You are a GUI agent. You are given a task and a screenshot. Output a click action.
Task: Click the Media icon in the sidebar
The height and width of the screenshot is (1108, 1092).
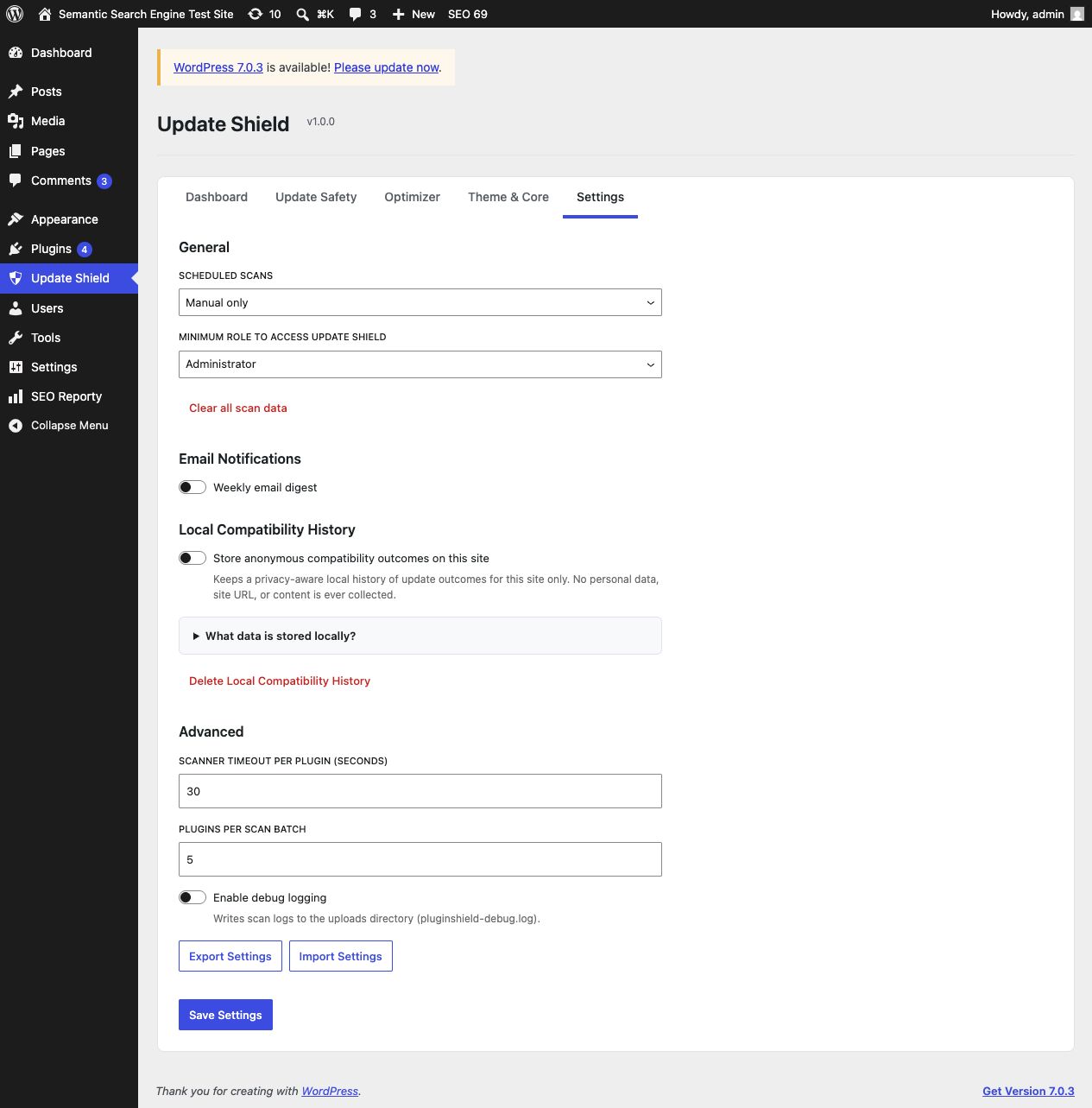(16, 121)
